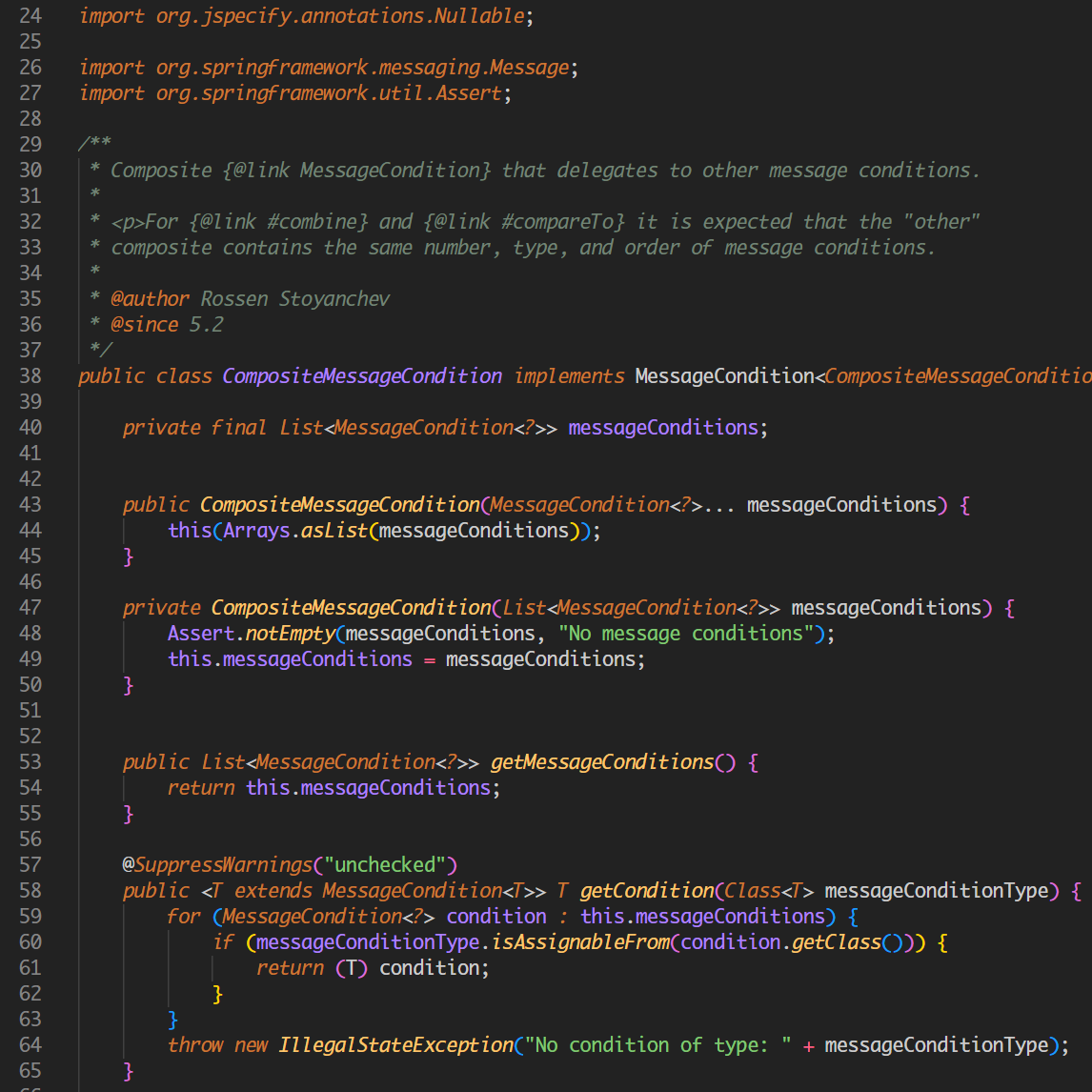Click 'Arrays' on line 44

coord(256,531)
